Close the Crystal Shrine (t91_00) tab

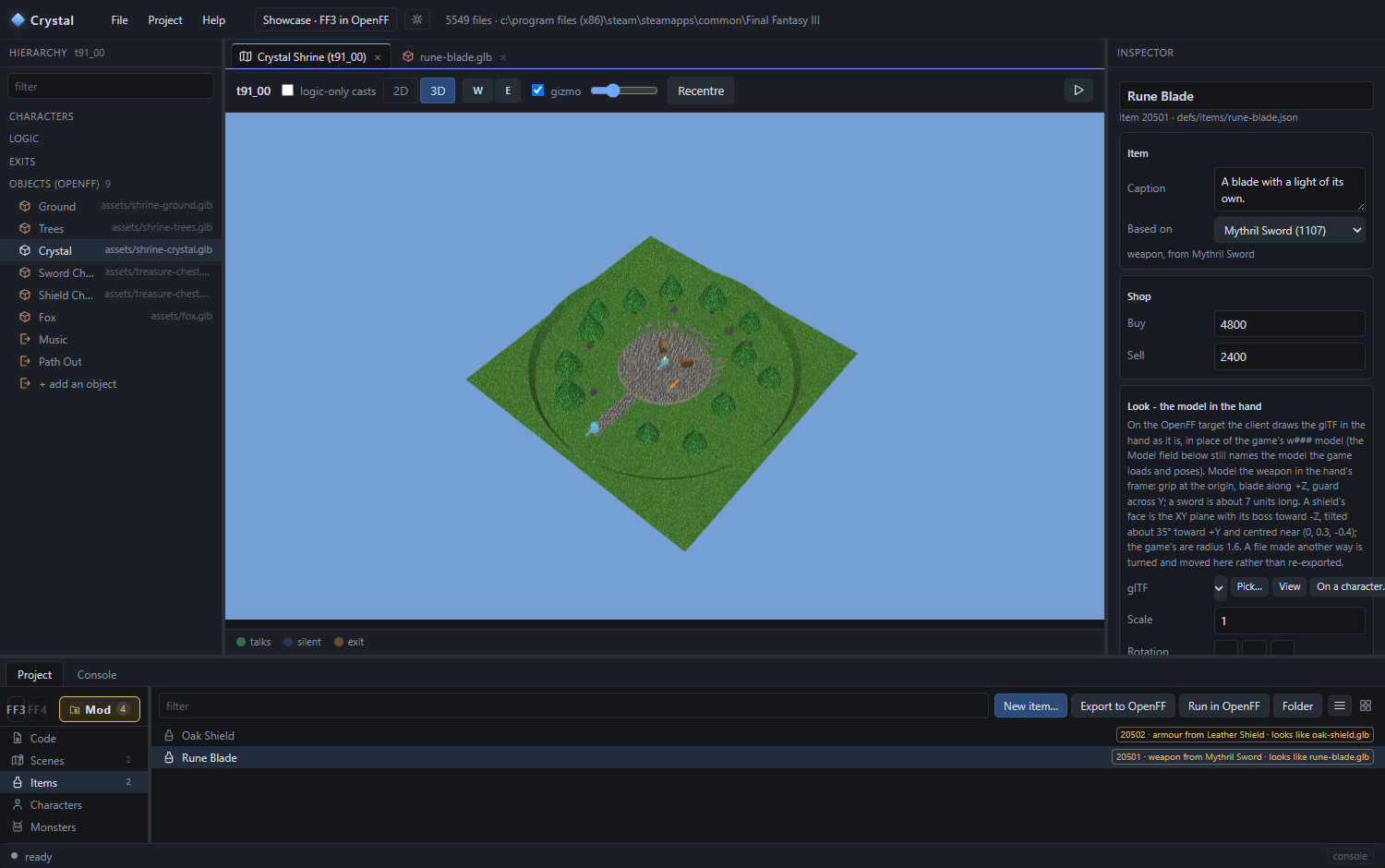tap(378, 57)
